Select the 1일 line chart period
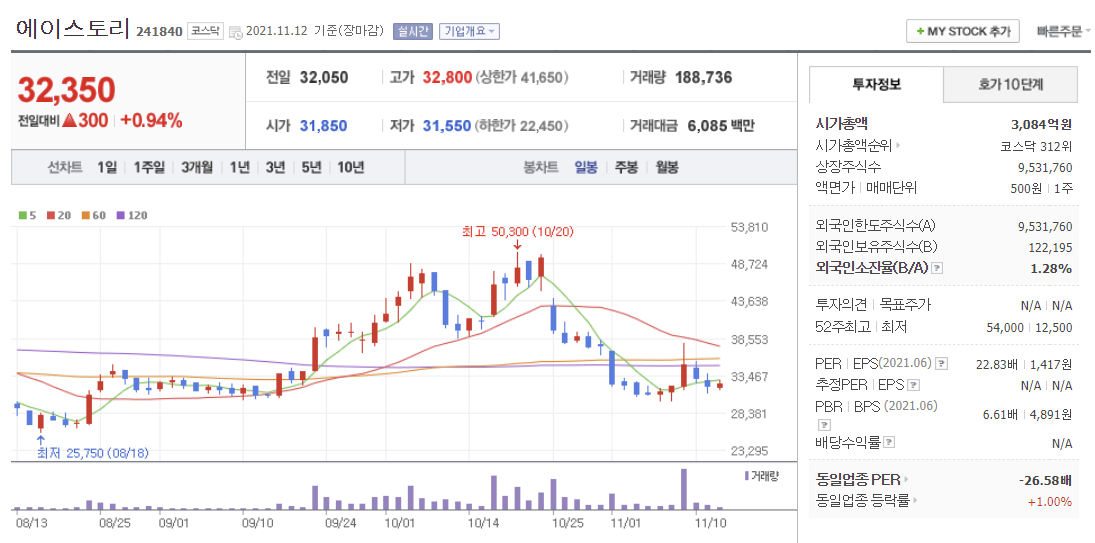The width and height of the screenshot is (1095, 543). click(x=107, y=168)
